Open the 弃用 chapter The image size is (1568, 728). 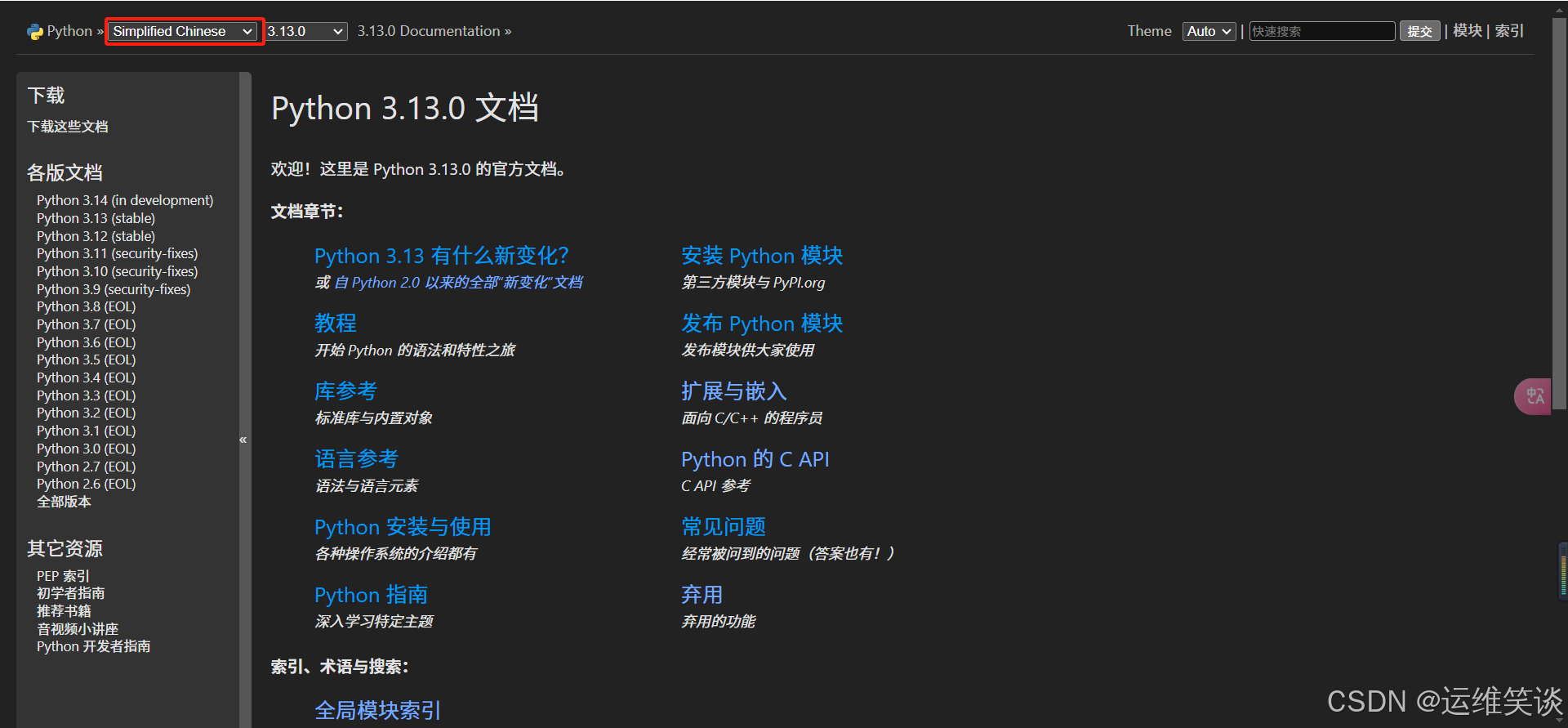pyautogui.click(x=702, y=595)
